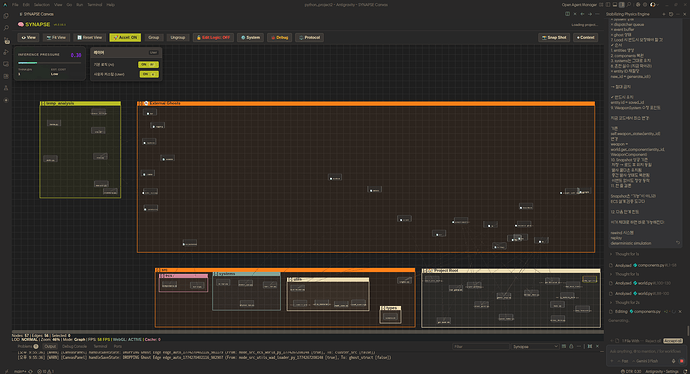Open the Selection menu

coord(42,5)
